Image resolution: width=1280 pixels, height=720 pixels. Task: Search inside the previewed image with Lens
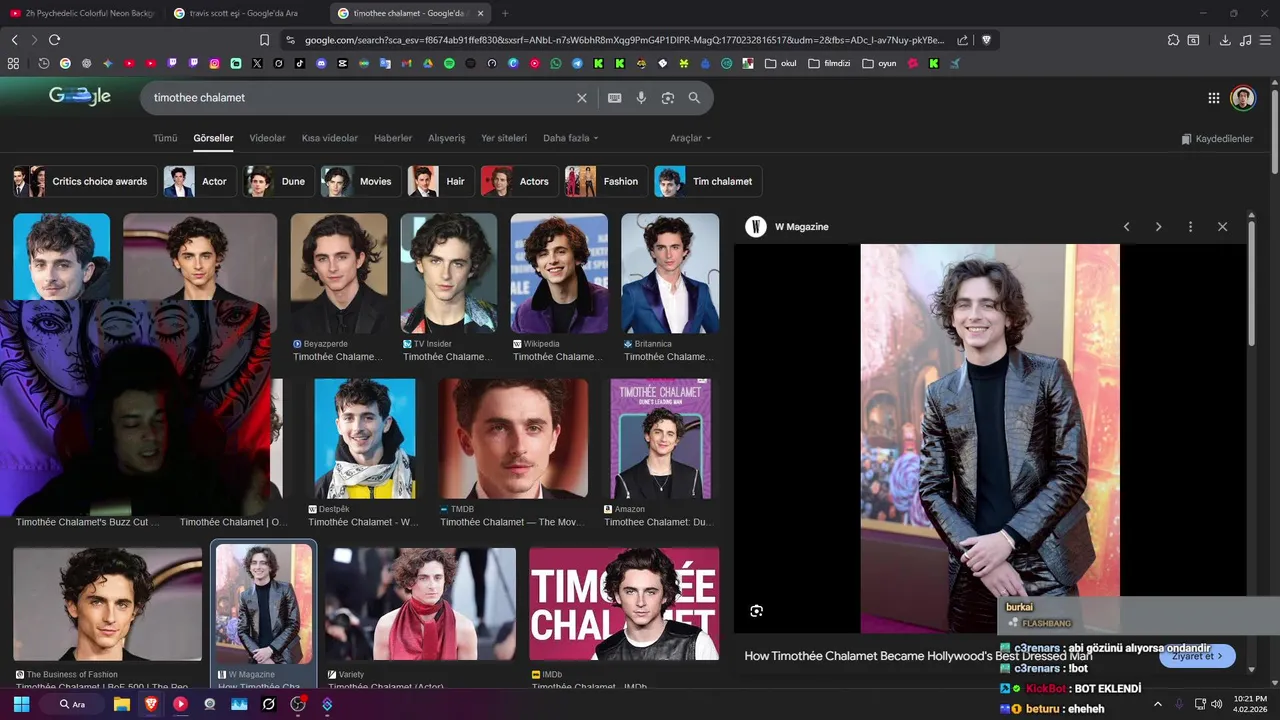tap(757, 611)
